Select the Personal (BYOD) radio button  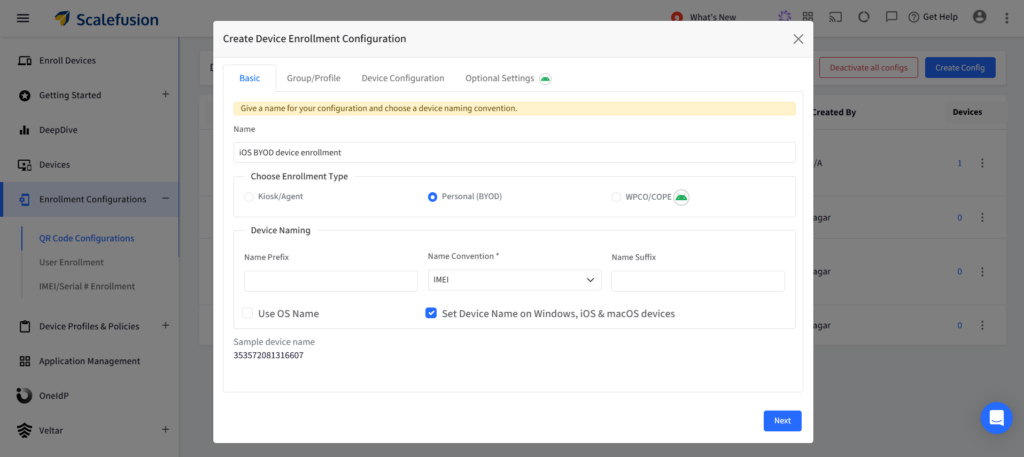click(x=432, y=197)
